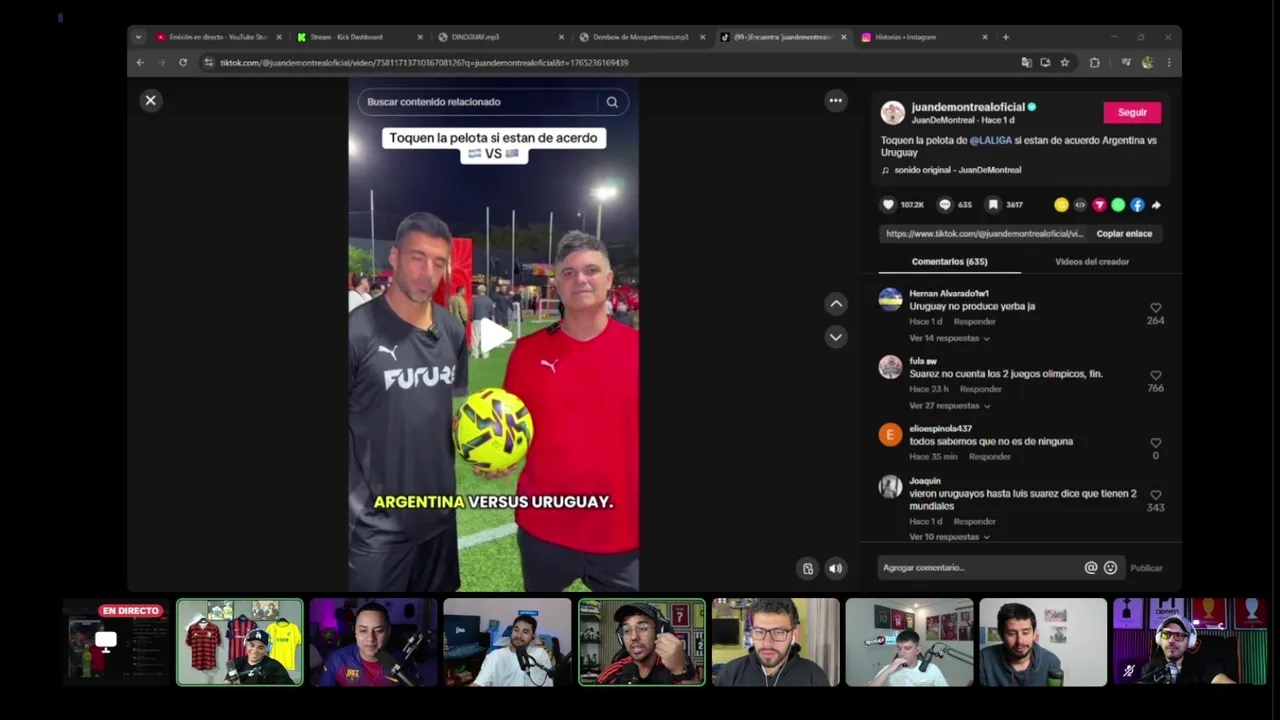Click the magnifier icon in related search

tap(612, 102)
